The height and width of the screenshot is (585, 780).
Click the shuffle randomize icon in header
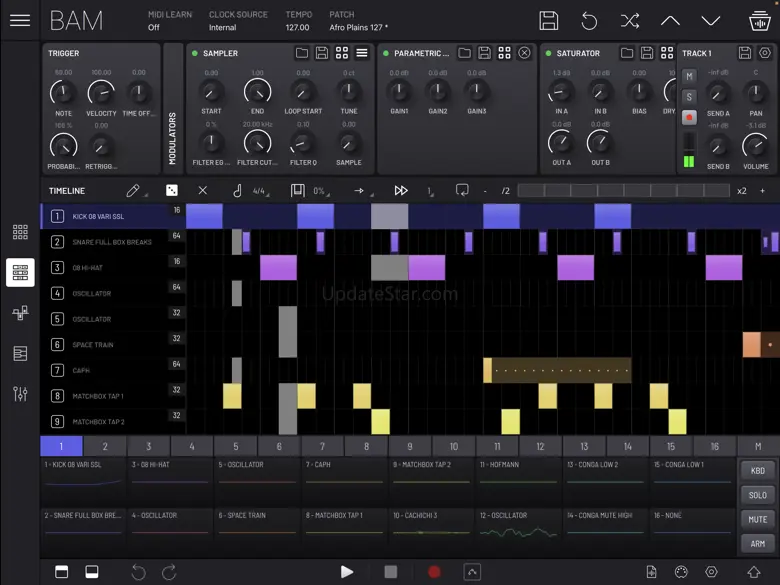630,21
